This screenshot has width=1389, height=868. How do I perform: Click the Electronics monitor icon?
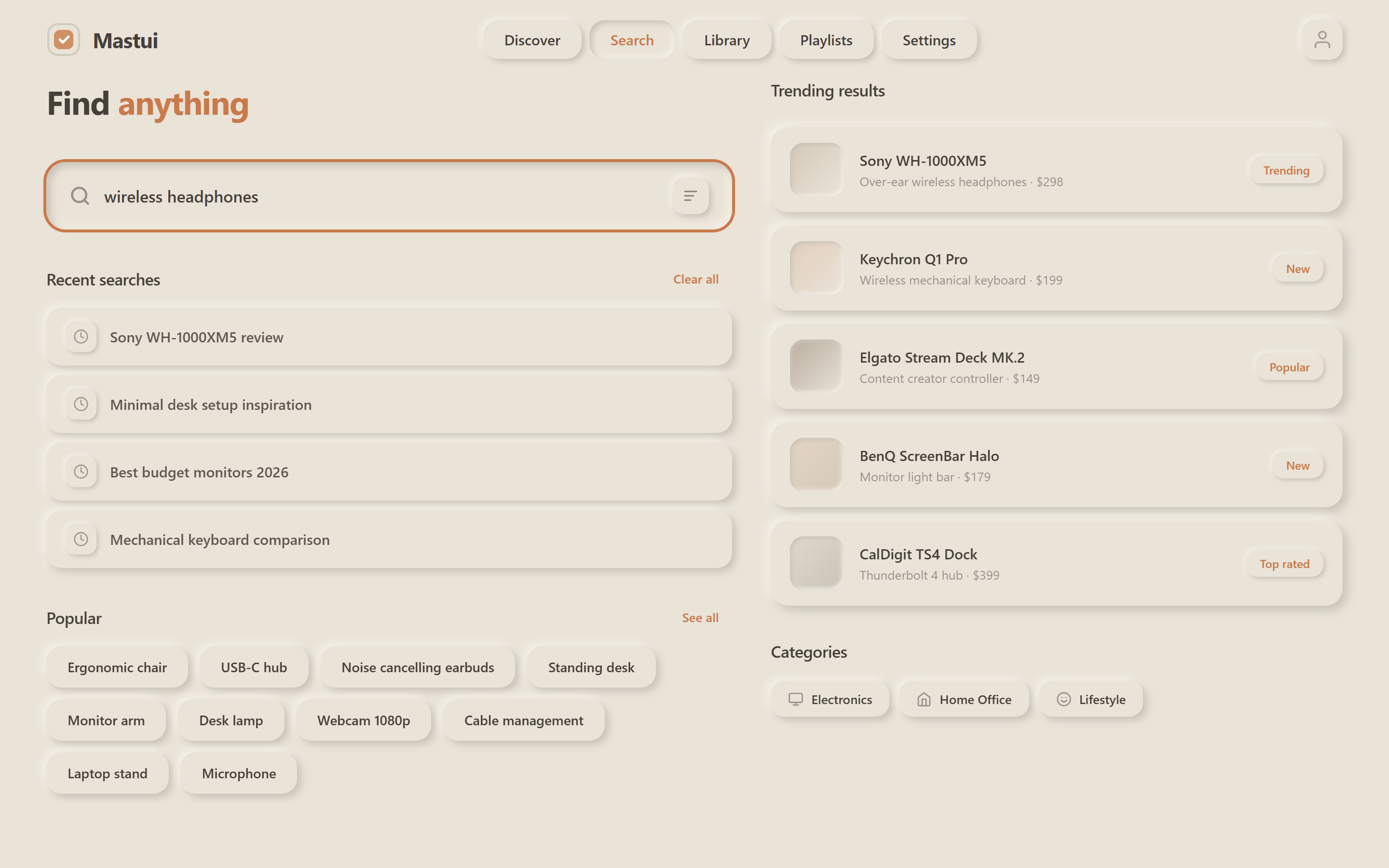coord(795,699)
